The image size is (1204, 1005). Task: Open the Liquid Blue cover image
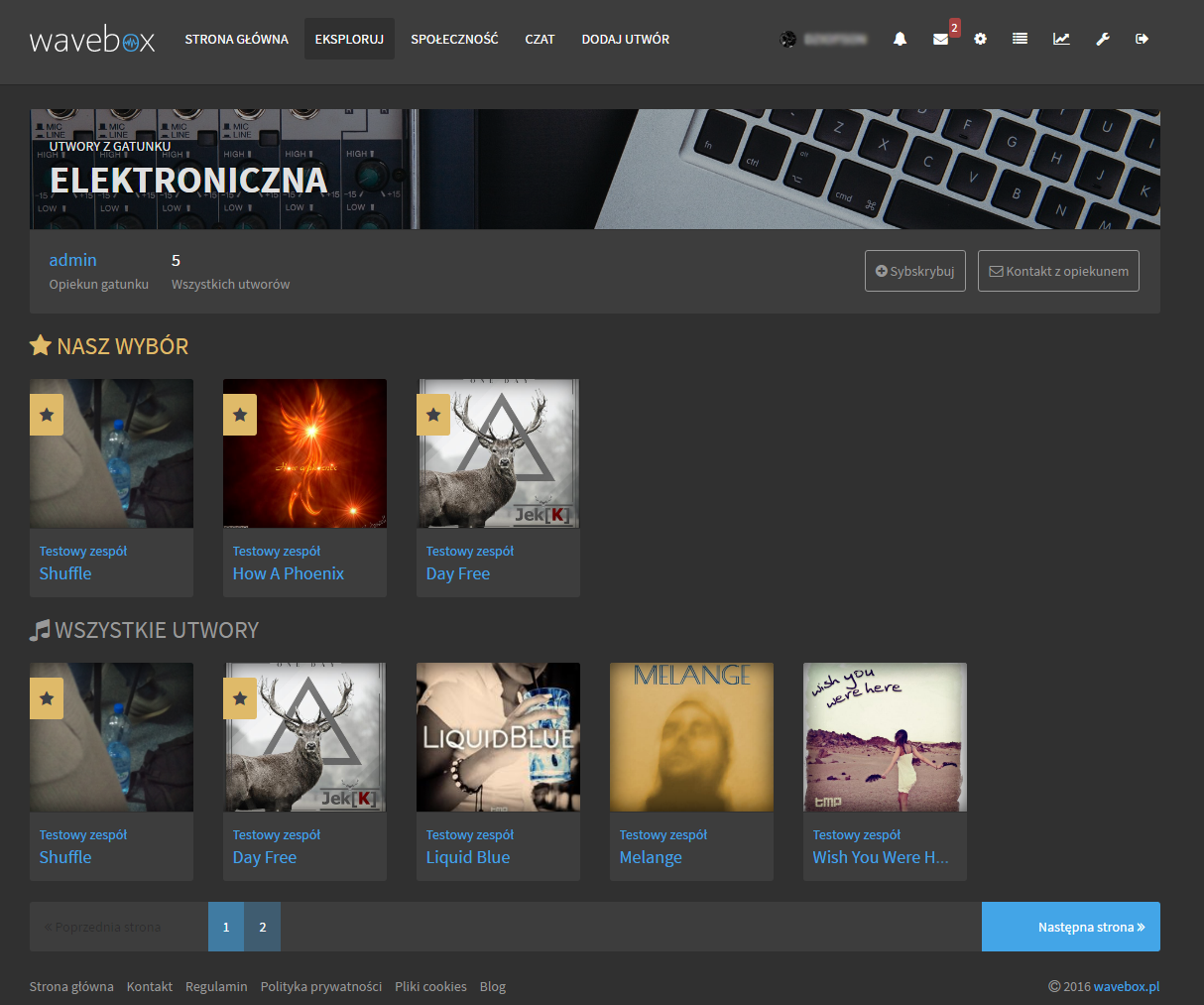tap(498, 737)
